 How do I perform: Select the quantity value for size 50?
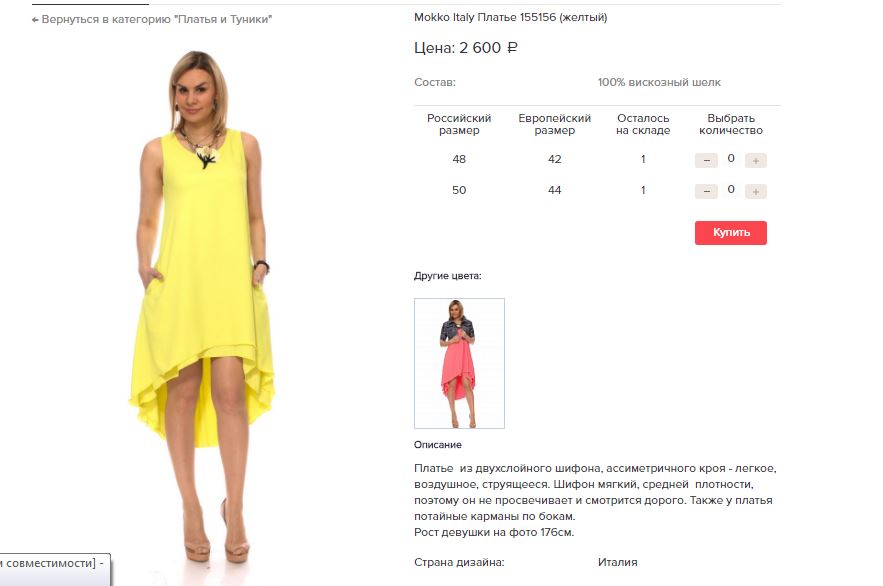coord(731,190)
